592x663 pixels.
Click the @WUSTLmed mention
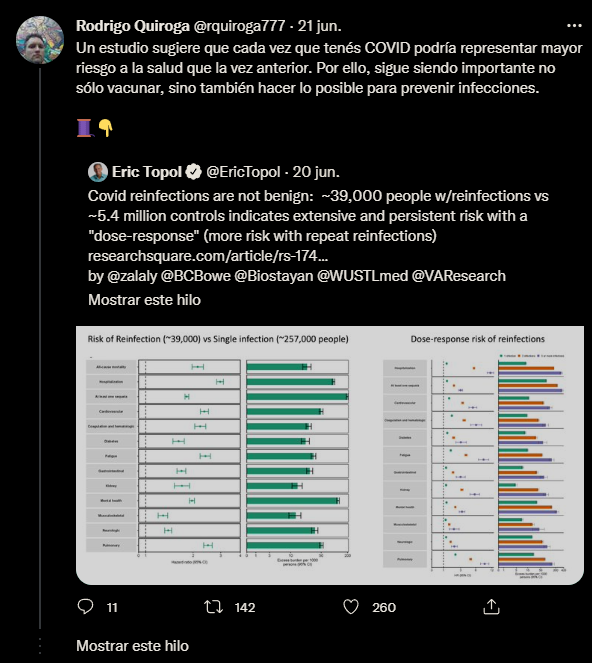pyautogui.click(x=362, y=276)
